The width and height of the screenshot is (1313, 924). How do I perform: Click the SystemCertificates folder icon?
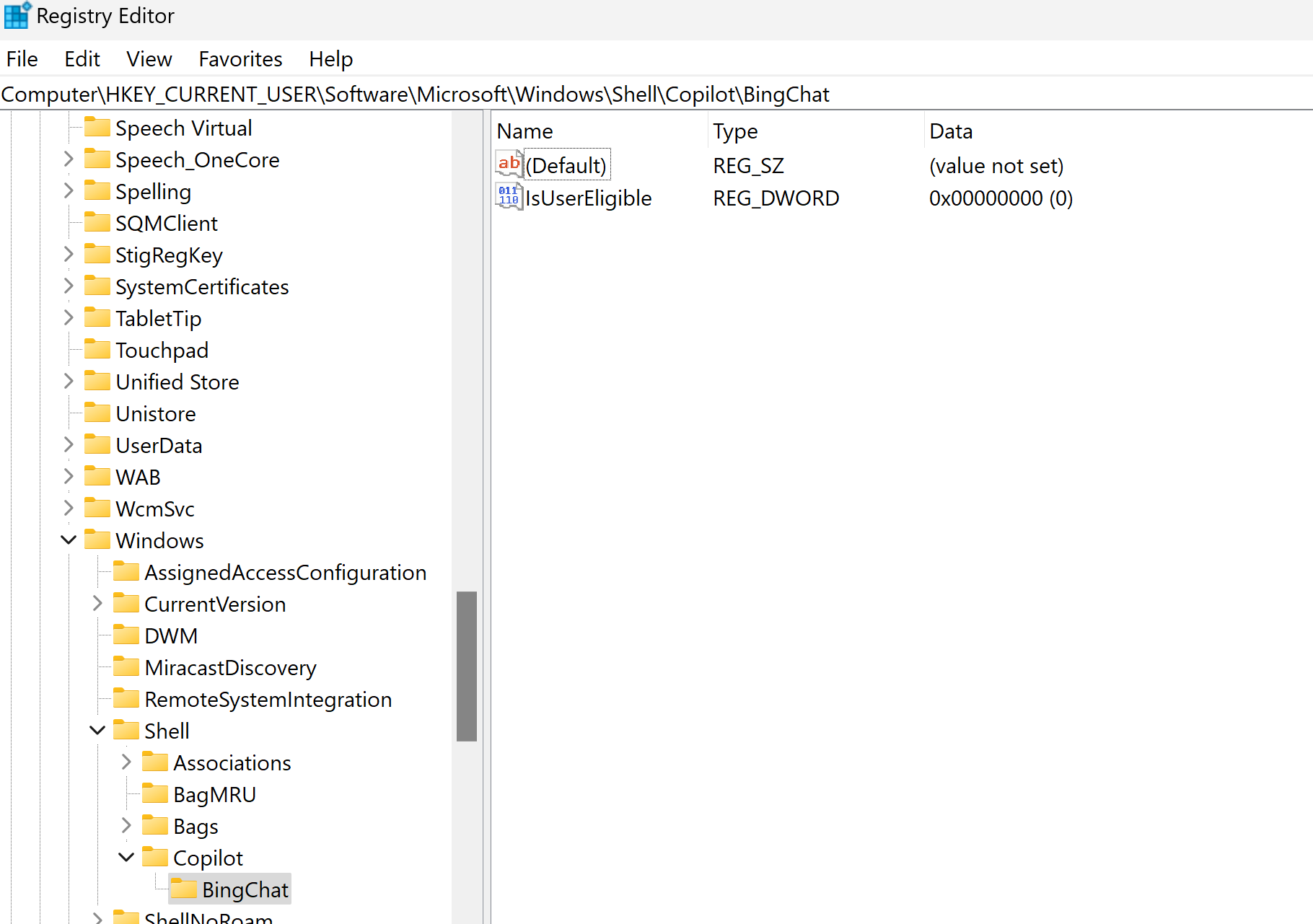pos(97,286)
